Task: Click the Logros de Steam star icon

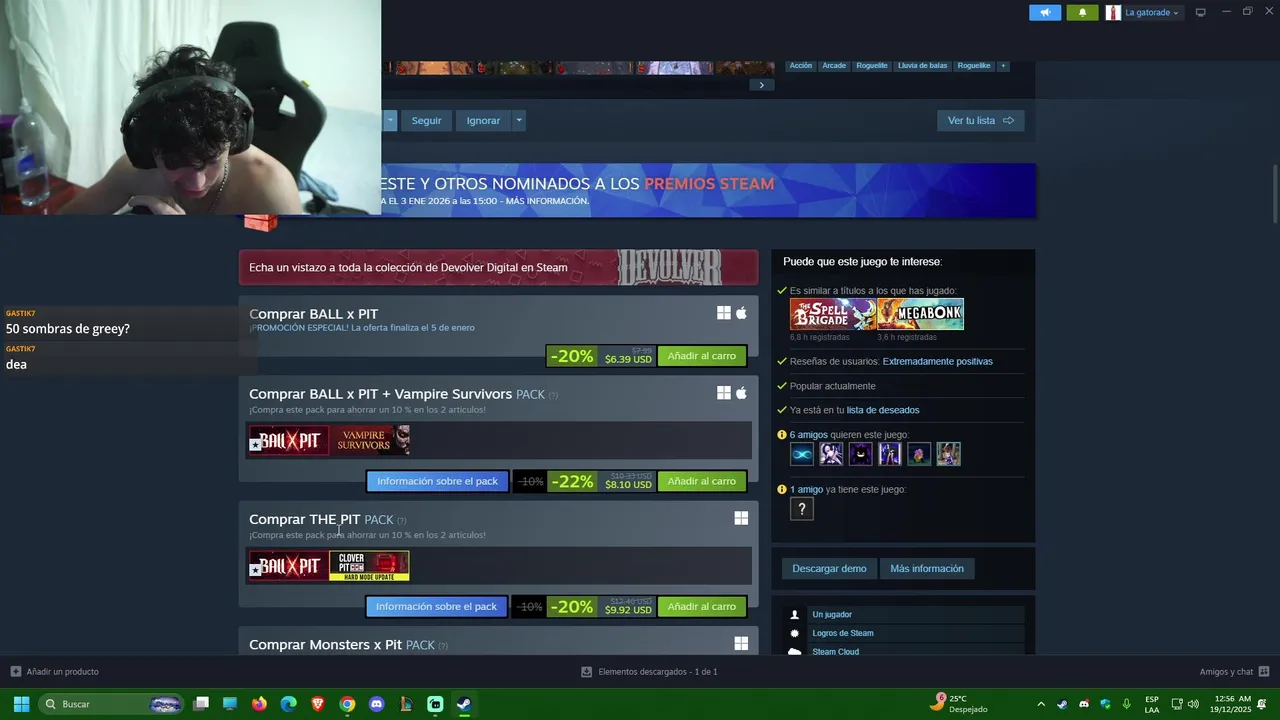Action: (x=795, y=633)
